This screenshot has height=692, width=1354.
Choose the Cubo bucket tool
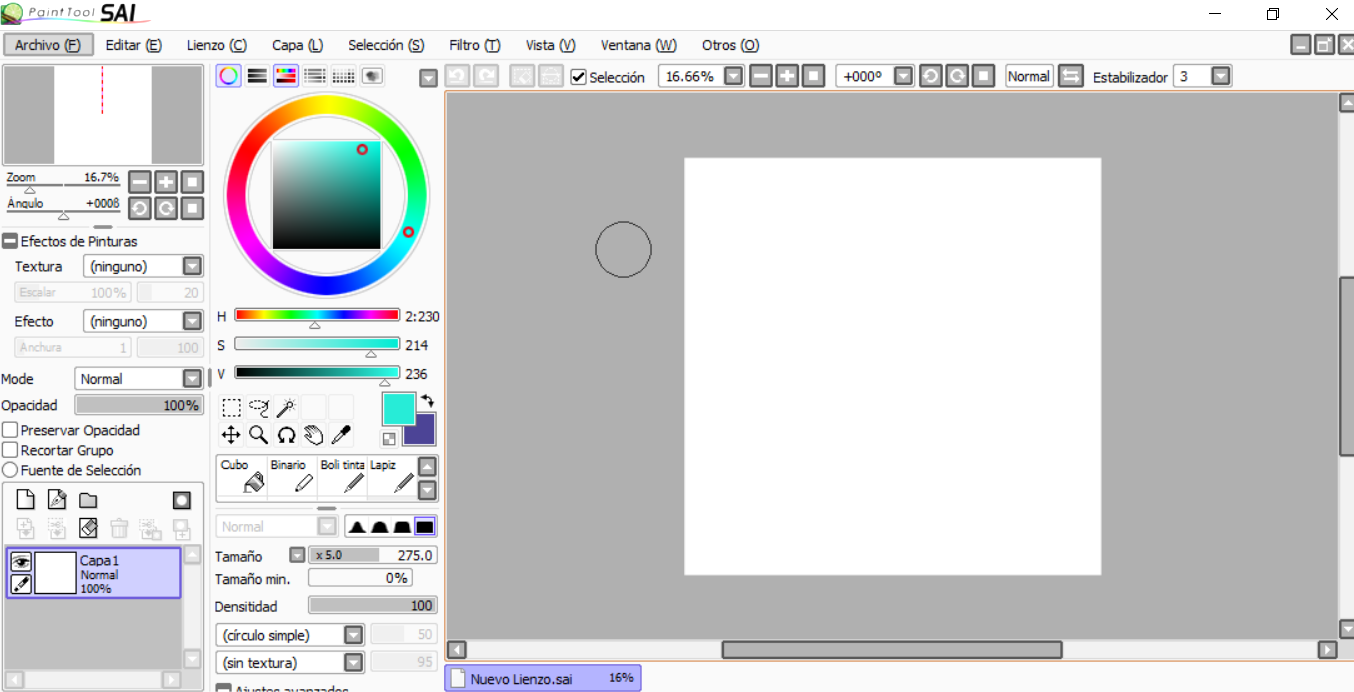click(x=242, y=476)
